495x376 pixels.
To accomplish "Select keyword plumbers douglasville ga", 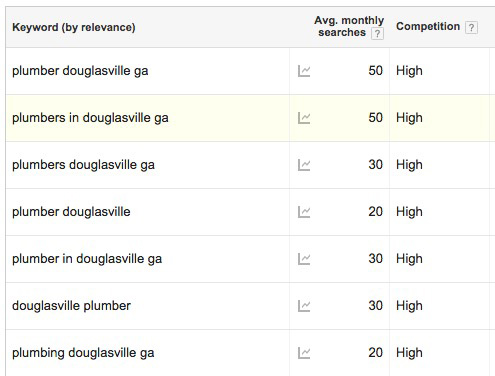I will pos(83,165).
